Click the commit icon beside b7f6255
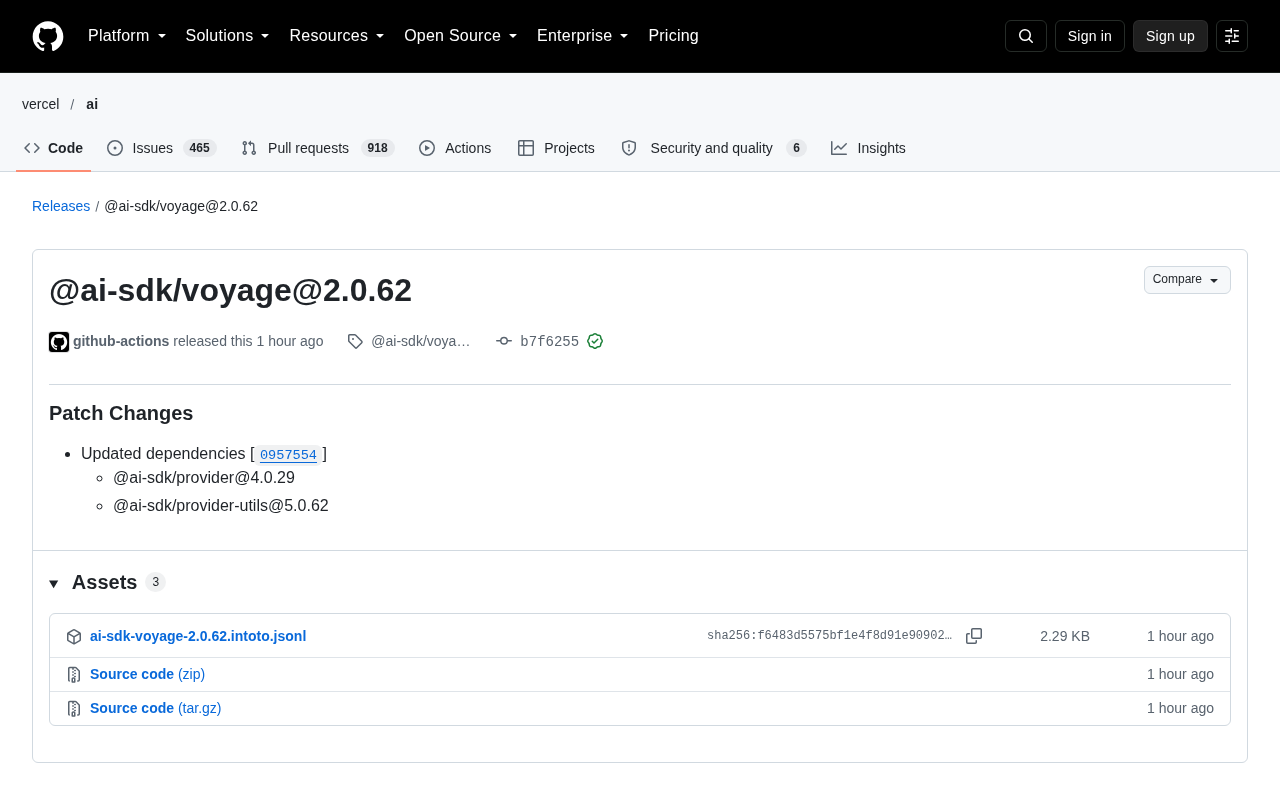 click(x=504, y=341)
